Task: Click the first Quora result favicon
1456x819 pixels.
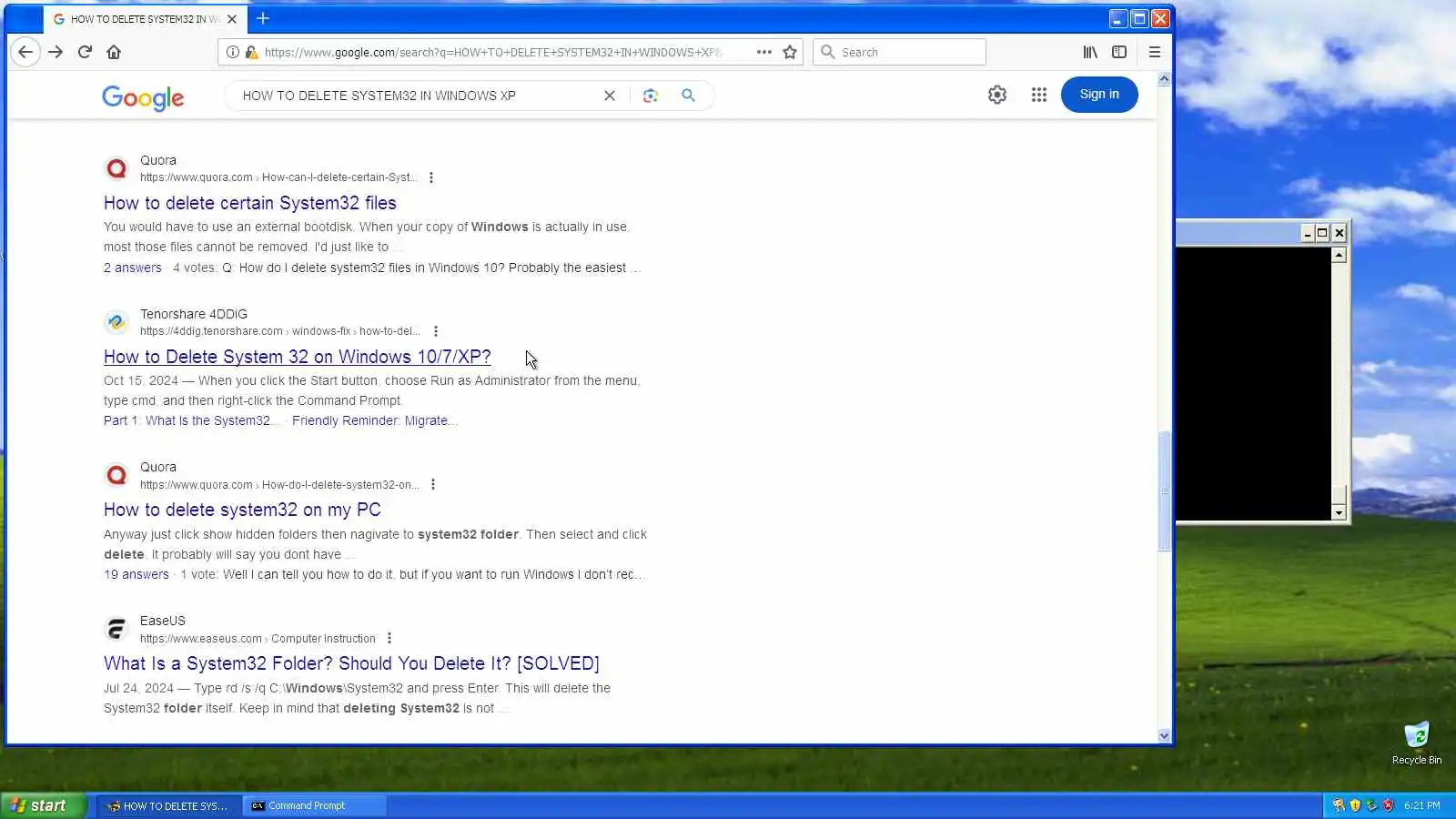Action: (x=116, y=168)
